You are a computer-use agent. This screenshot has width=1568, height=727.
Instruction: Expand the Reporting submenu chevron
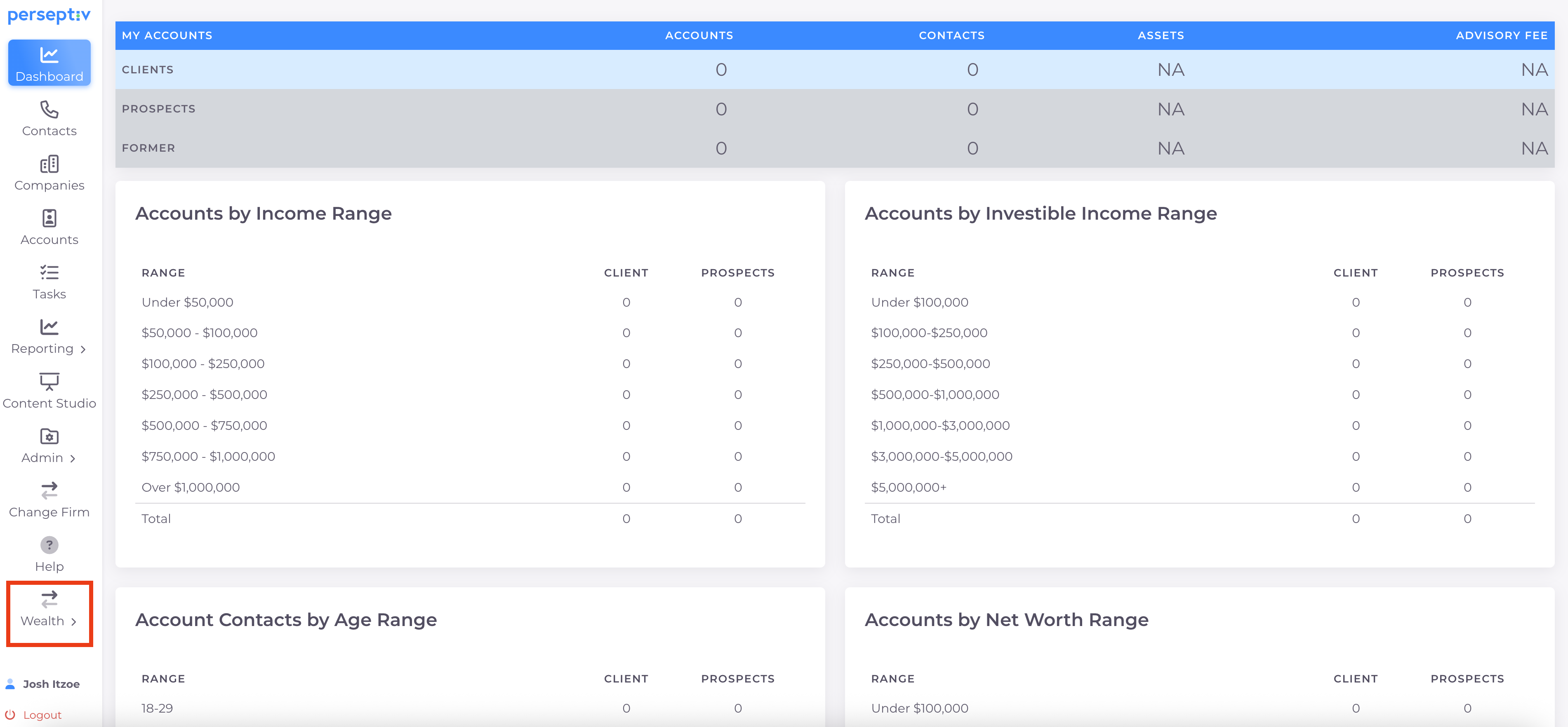coord(83,349)
